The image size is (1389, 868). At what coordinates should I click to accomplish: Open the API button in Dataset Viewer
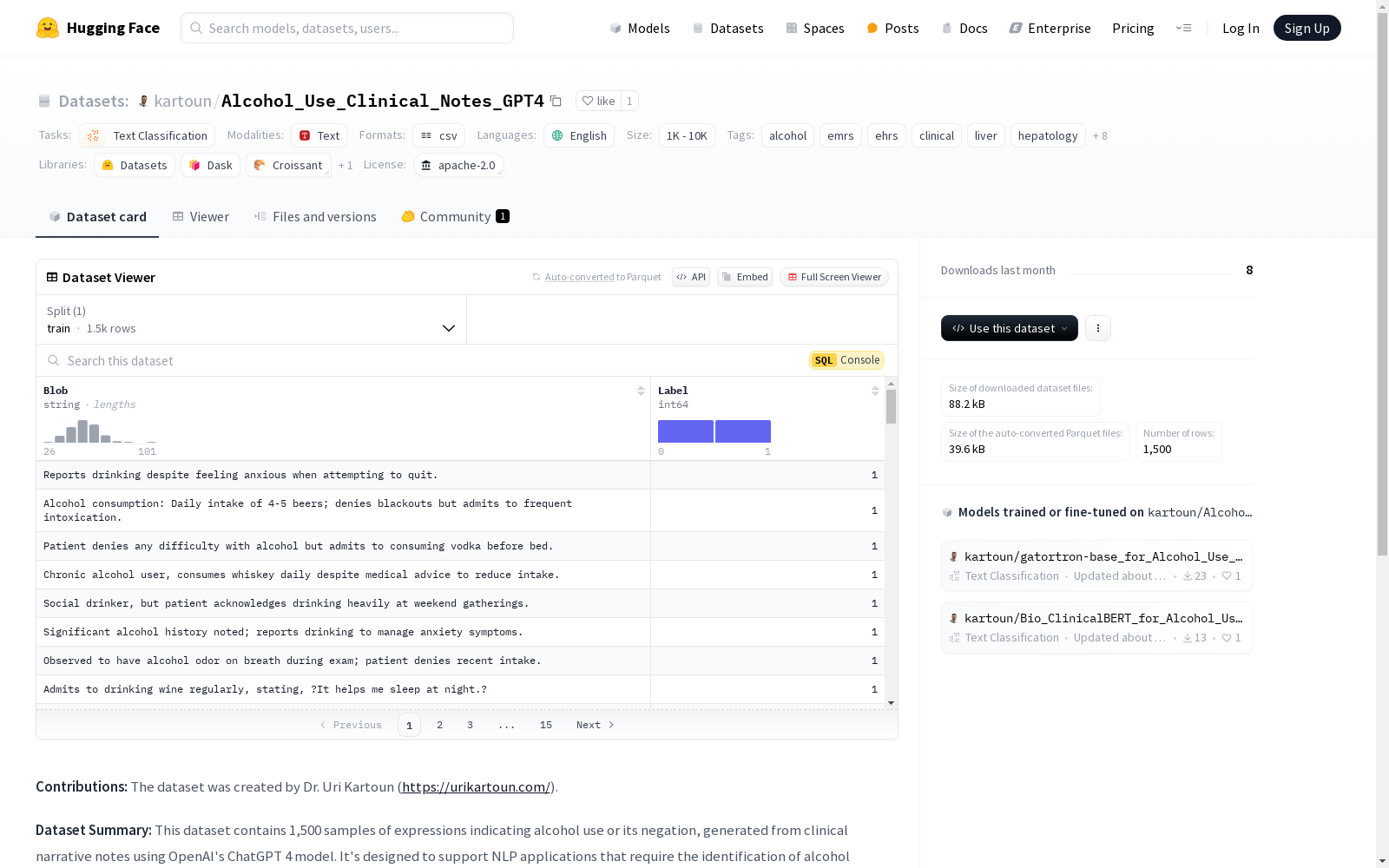coord(691,277)
